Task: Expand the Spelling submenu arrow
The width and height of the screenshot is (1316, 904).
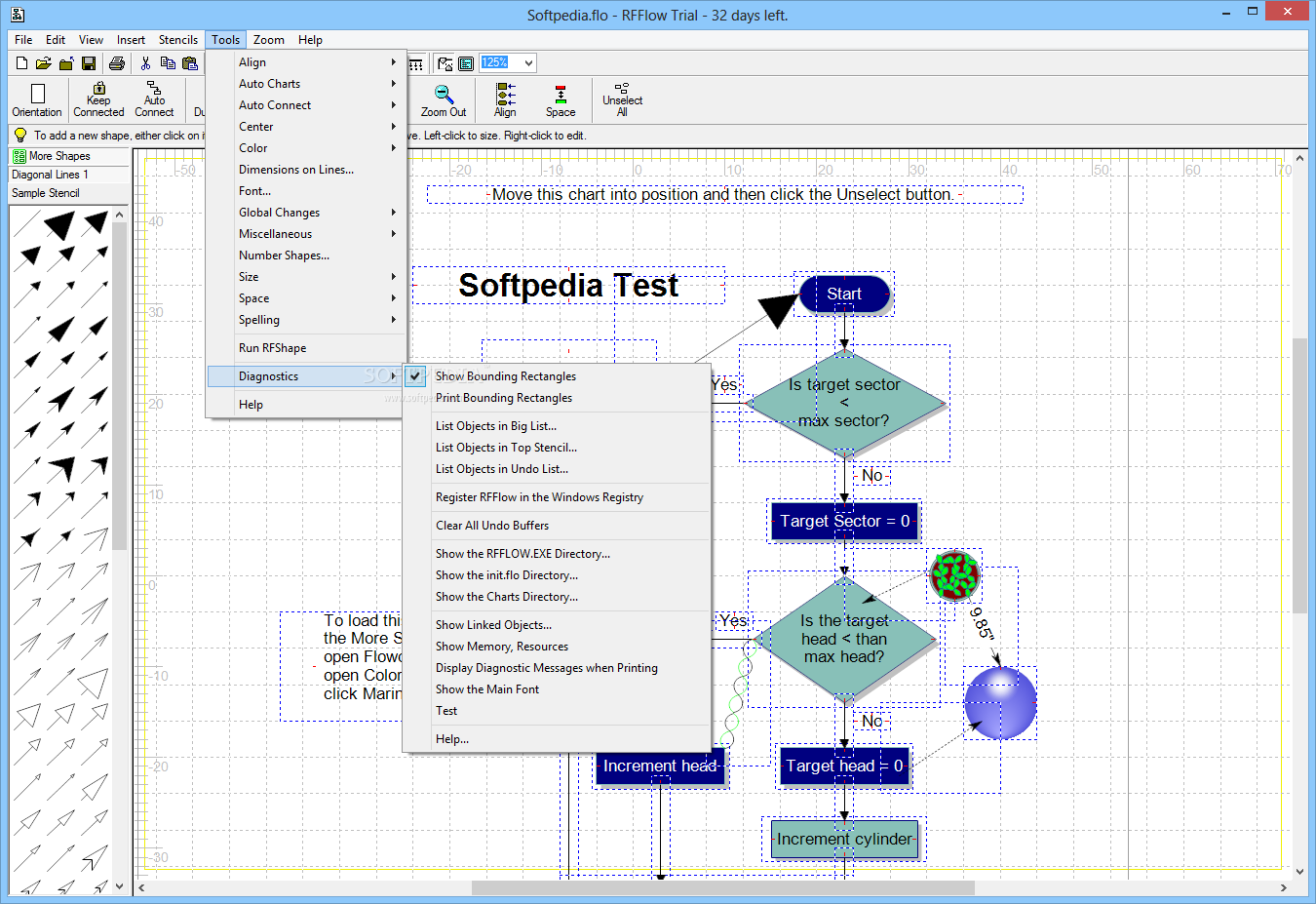Action: click(x=394, y=320)
